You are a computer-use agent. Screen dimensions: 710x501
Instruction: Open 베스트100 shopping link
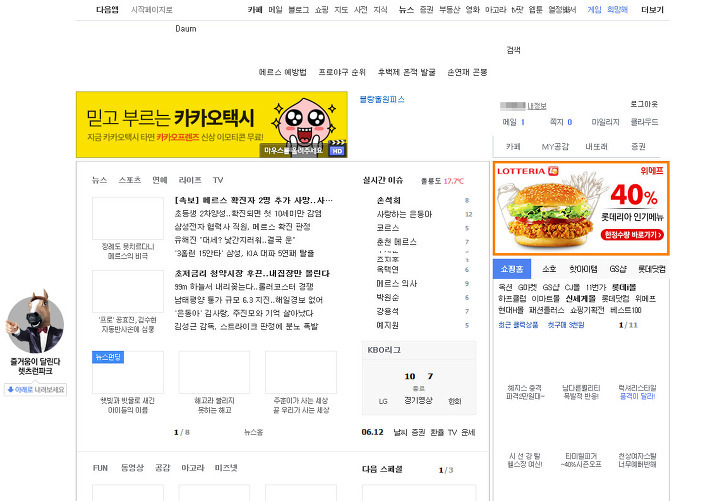pyautogui.click(x=626, y=310)
